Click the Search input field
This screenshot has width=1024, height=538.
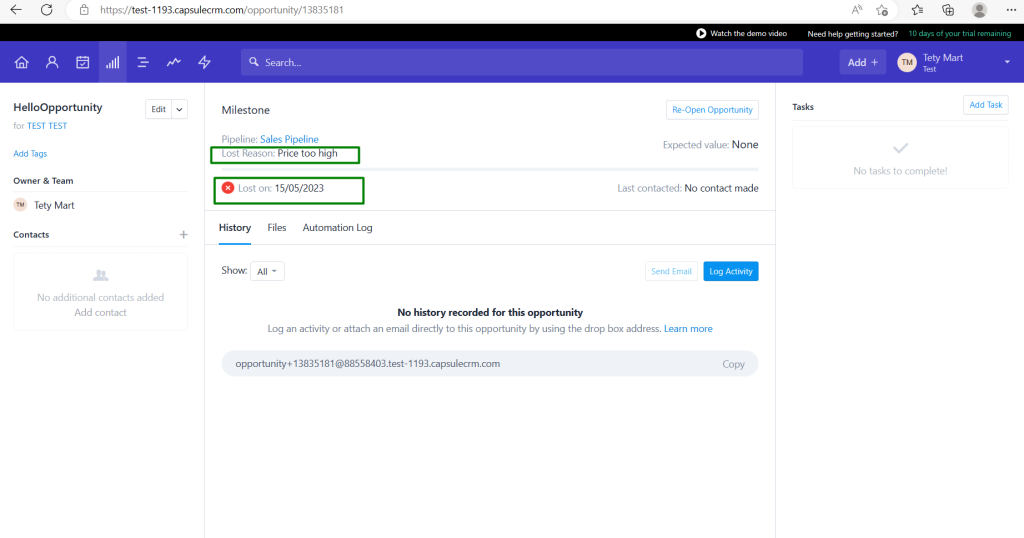[522, 62]
